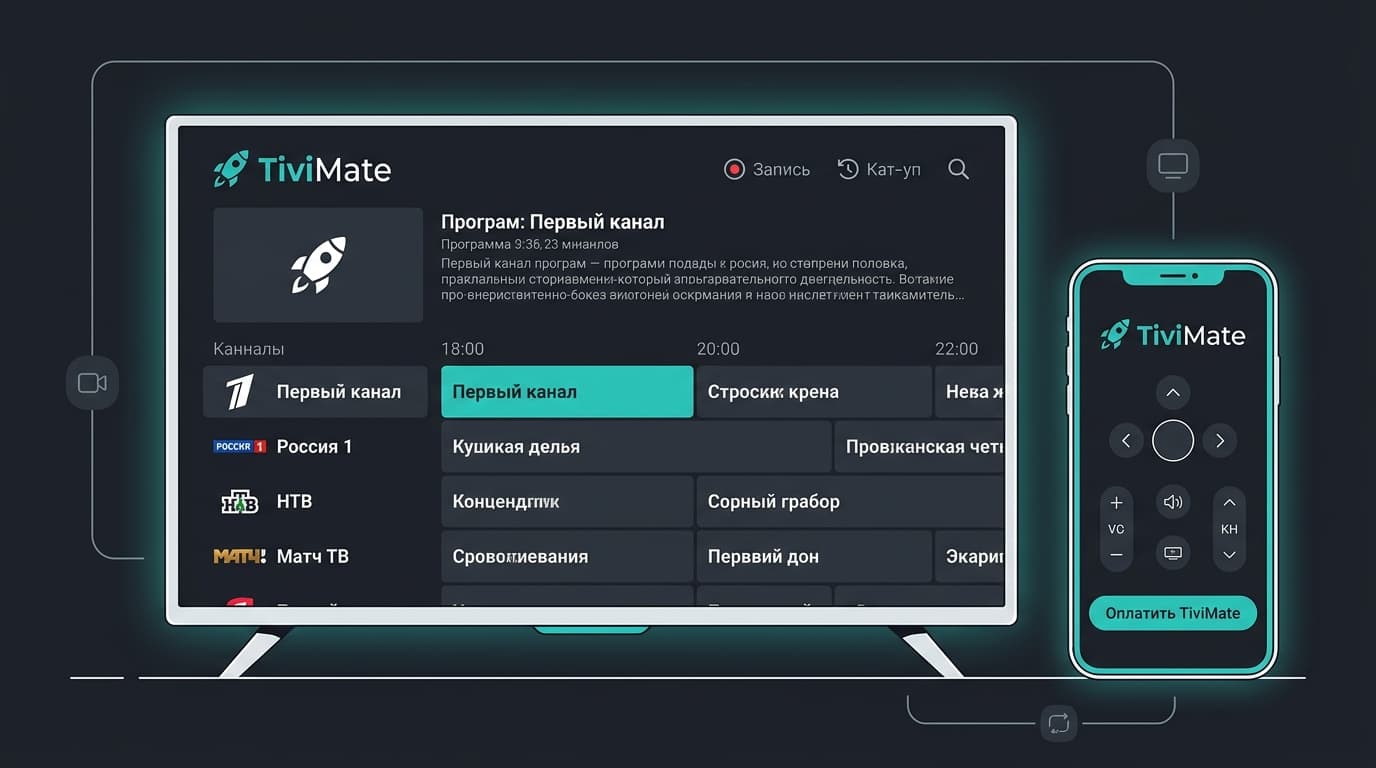Open the Кат-уп catch-up option
This screenshot has width=1376, height=768.
pyautogui.click(x=879, y=169)
